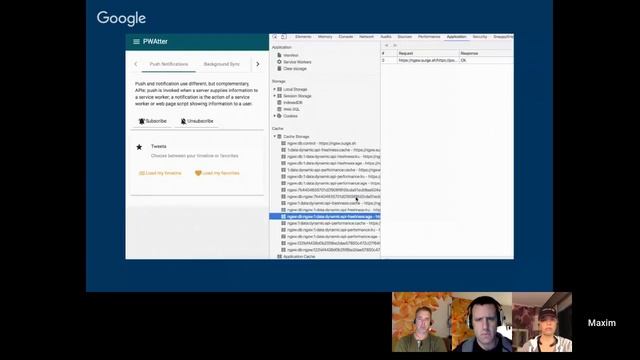The image size is (640, 360).
Task: Switch to the Sources DevTools tab
Action: tap(404, 37)
